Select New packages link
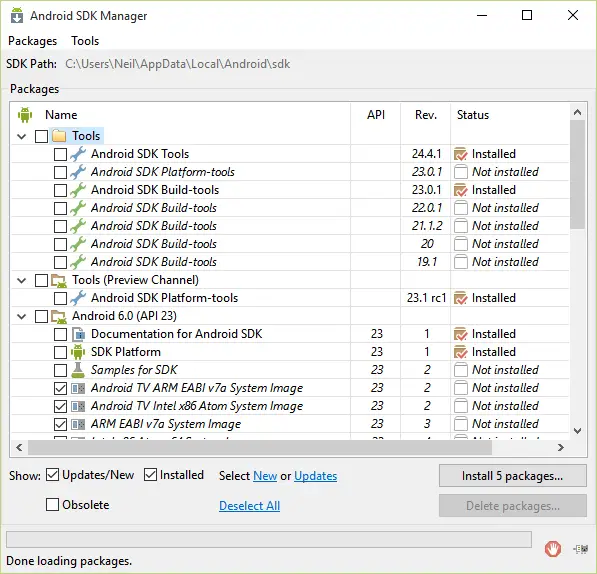 pyautogui.click(x=265, y=476)
